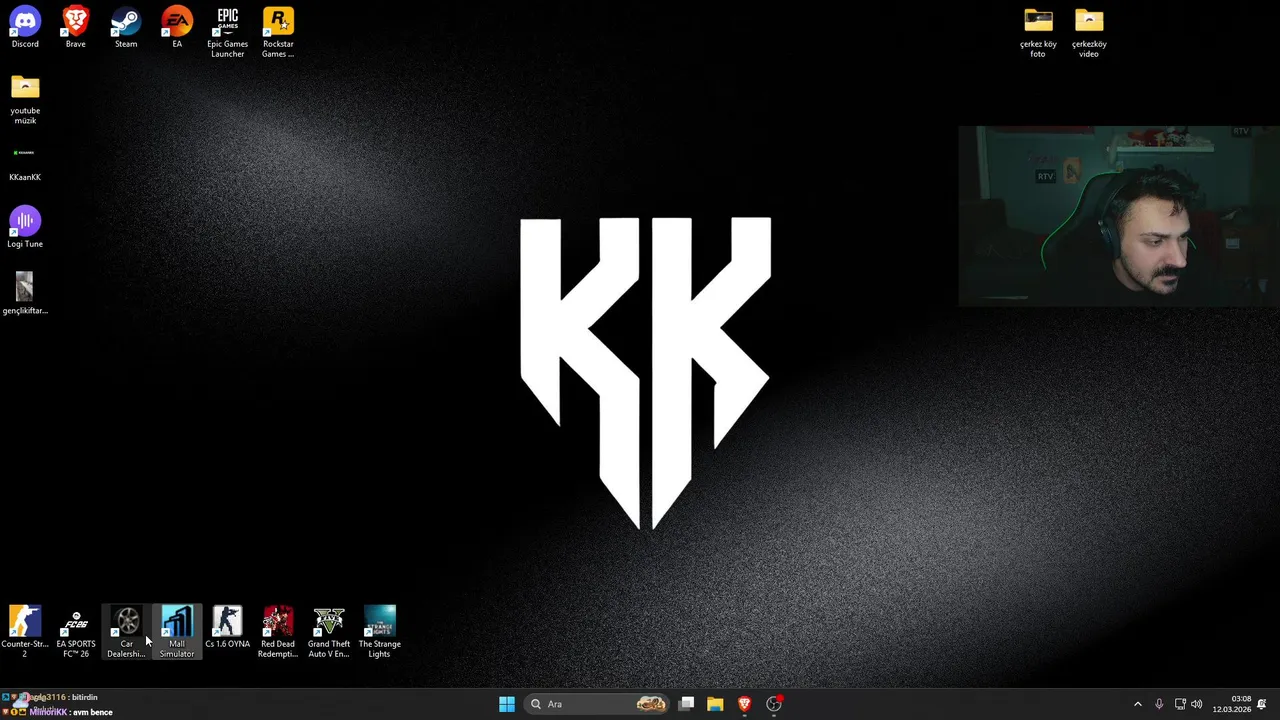Screen dimensions: 1280x720
Task: Open Brave browser from the taskbar
Action: click(744, 704)
